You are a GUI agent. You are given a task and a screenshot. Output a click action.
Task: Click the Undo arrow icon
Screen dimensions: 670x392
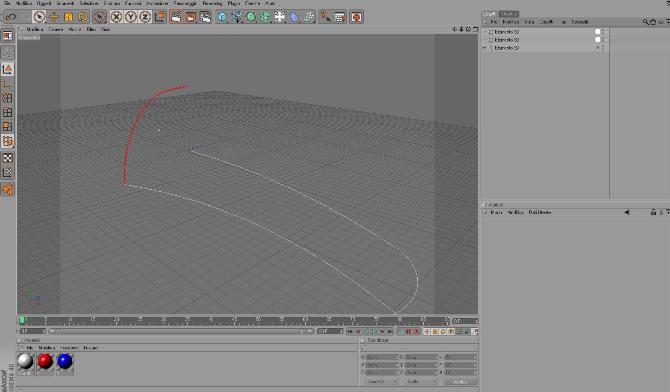coord(11,17)
